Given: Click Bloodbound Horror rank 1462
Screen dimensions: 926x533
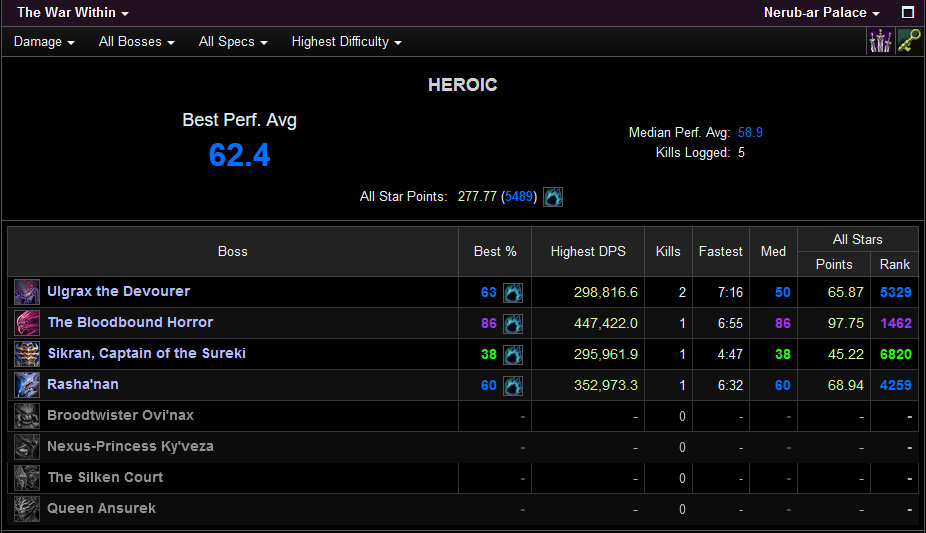Looking at the screenshot, I should tap(895, 323).
